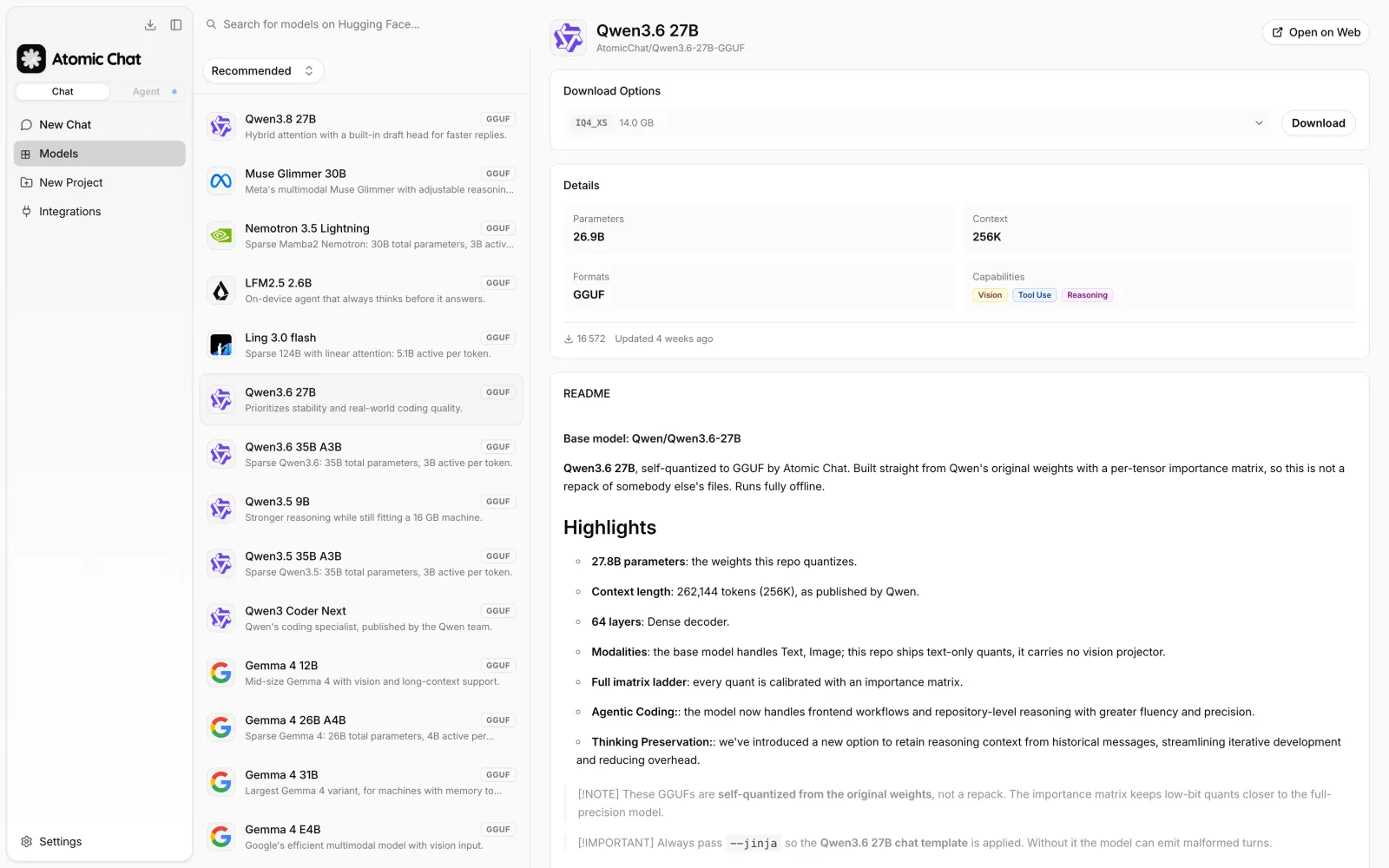Screen dimensions: 1389x868
Task: Click the Highlights heading in README
Action: 609,528
